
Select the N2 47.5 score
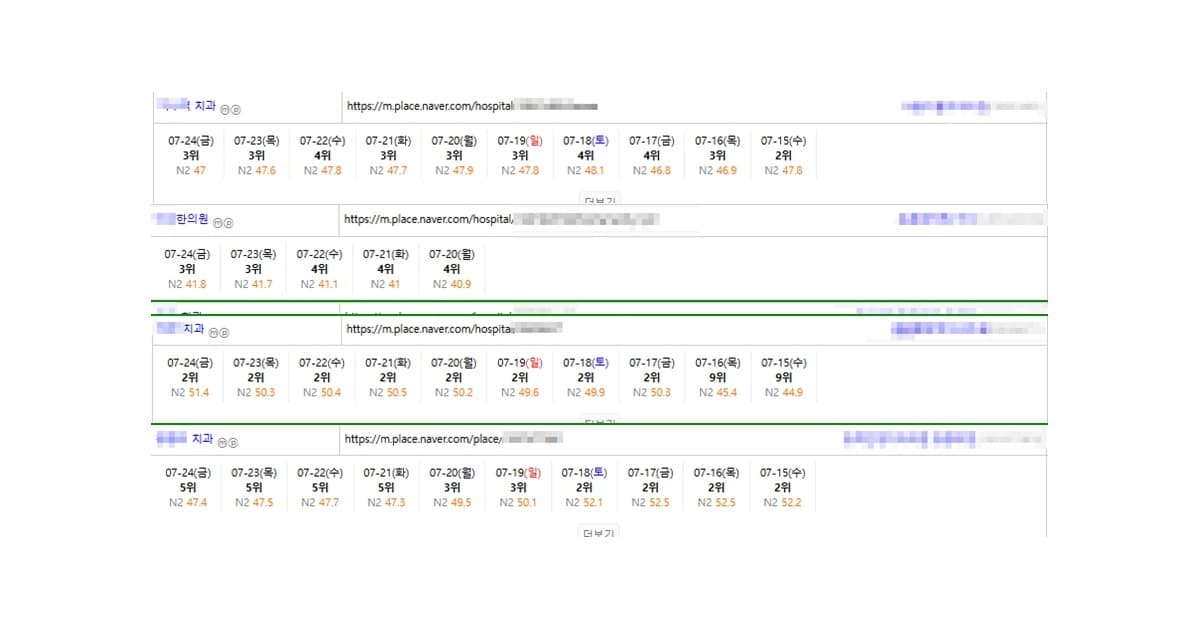point(254,503)
